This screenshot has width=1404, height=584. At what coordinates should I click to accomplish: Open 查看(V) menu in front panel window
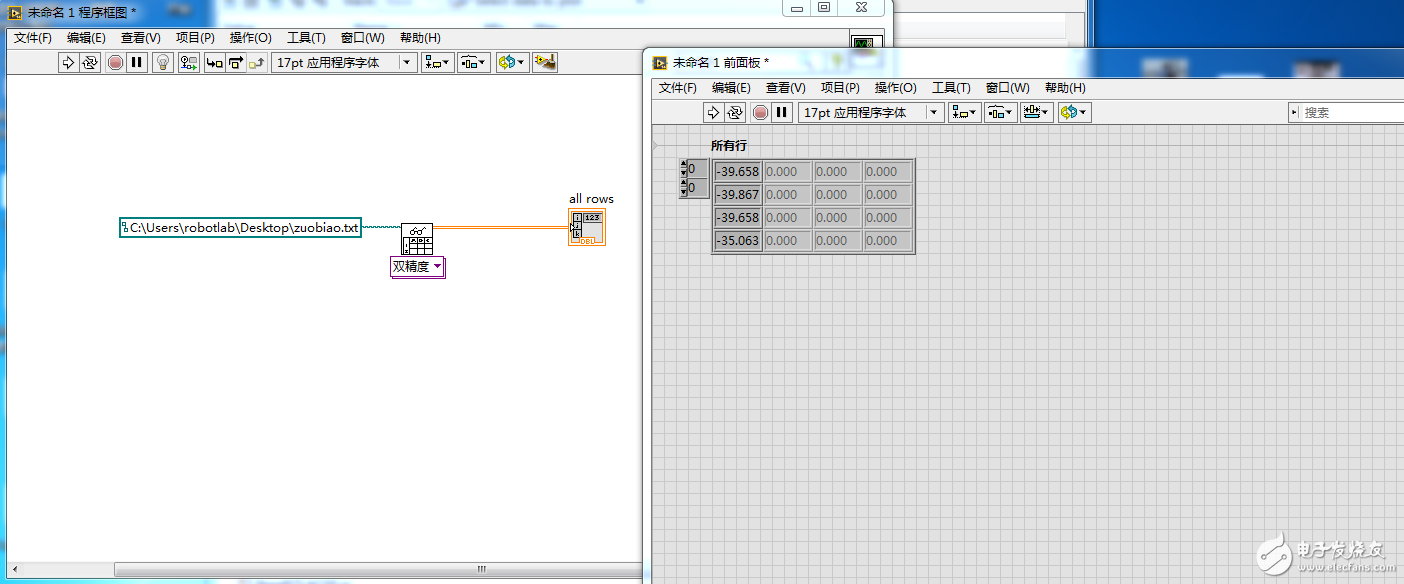coord(785,88)
